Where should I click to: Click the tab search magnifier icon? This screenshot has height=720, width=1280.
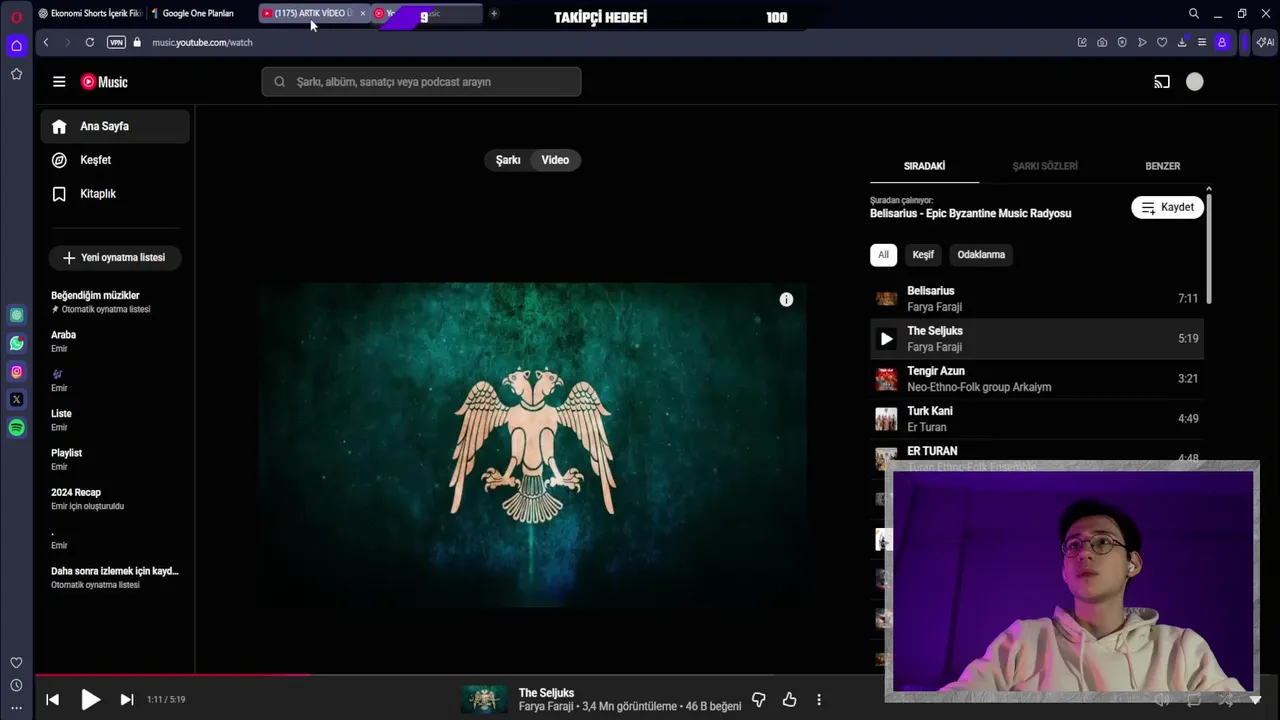click(1193, 14)
